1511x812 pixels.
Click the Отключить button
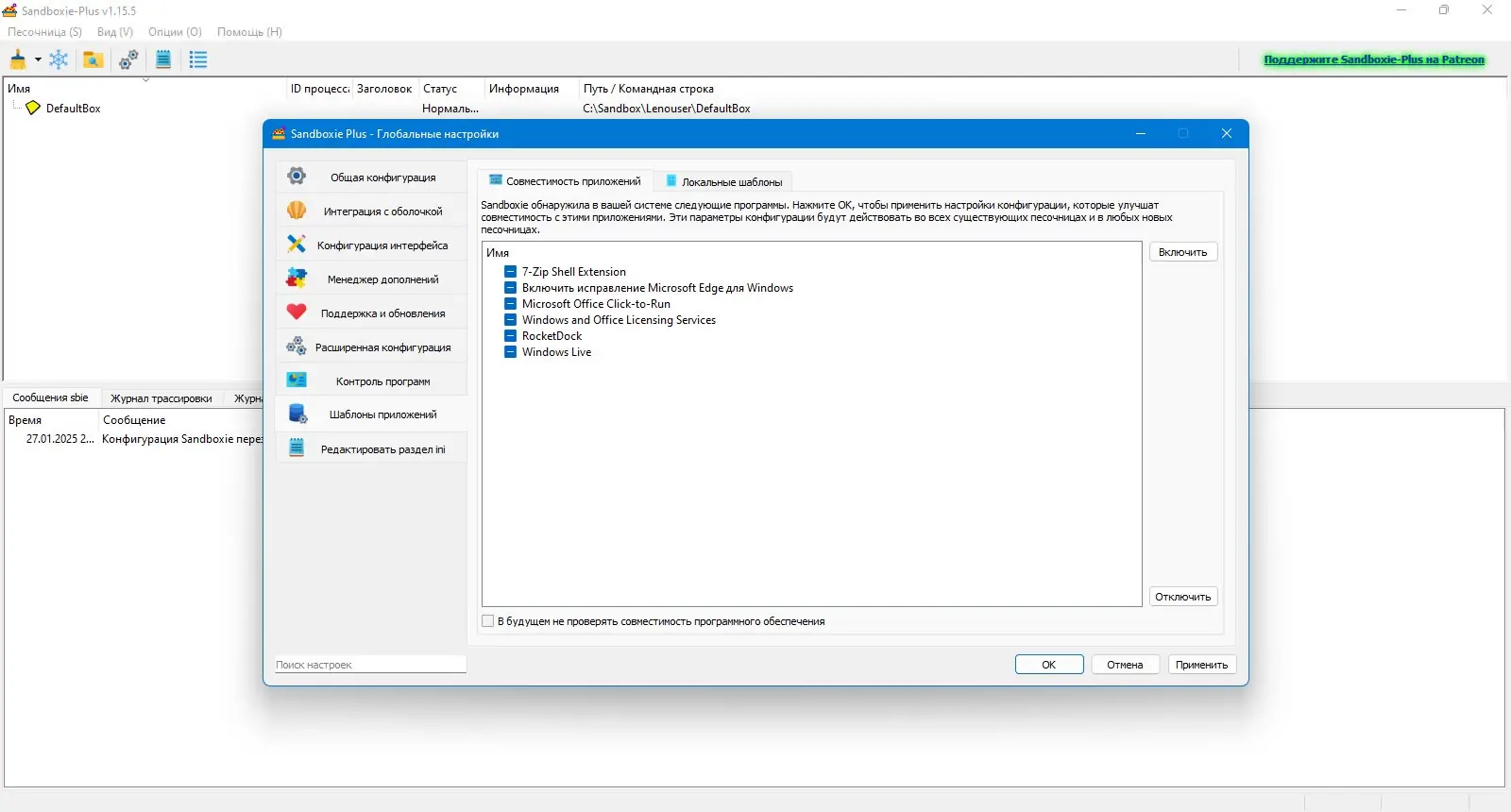[x=1183, y=597]
